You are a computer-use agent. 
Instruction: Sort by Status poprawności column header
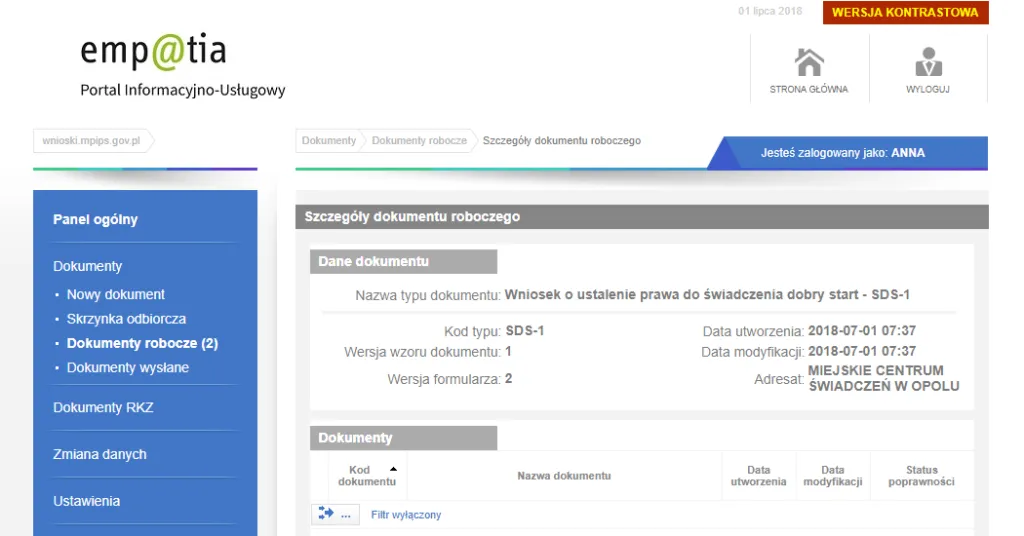pyautogui.click(x=921, y=476)
